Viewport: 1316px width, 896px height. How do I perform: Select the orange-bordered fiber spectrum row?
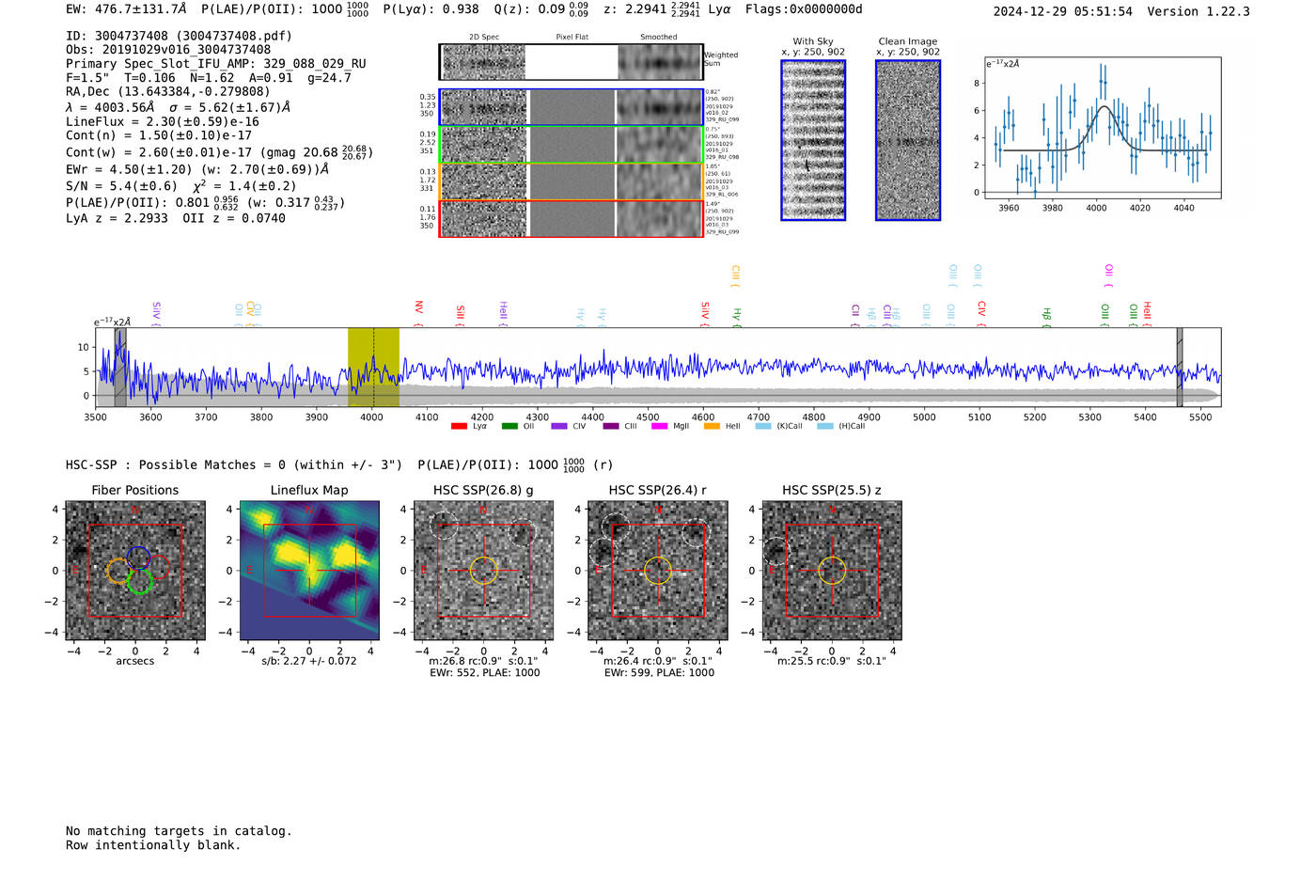point(571,181)
